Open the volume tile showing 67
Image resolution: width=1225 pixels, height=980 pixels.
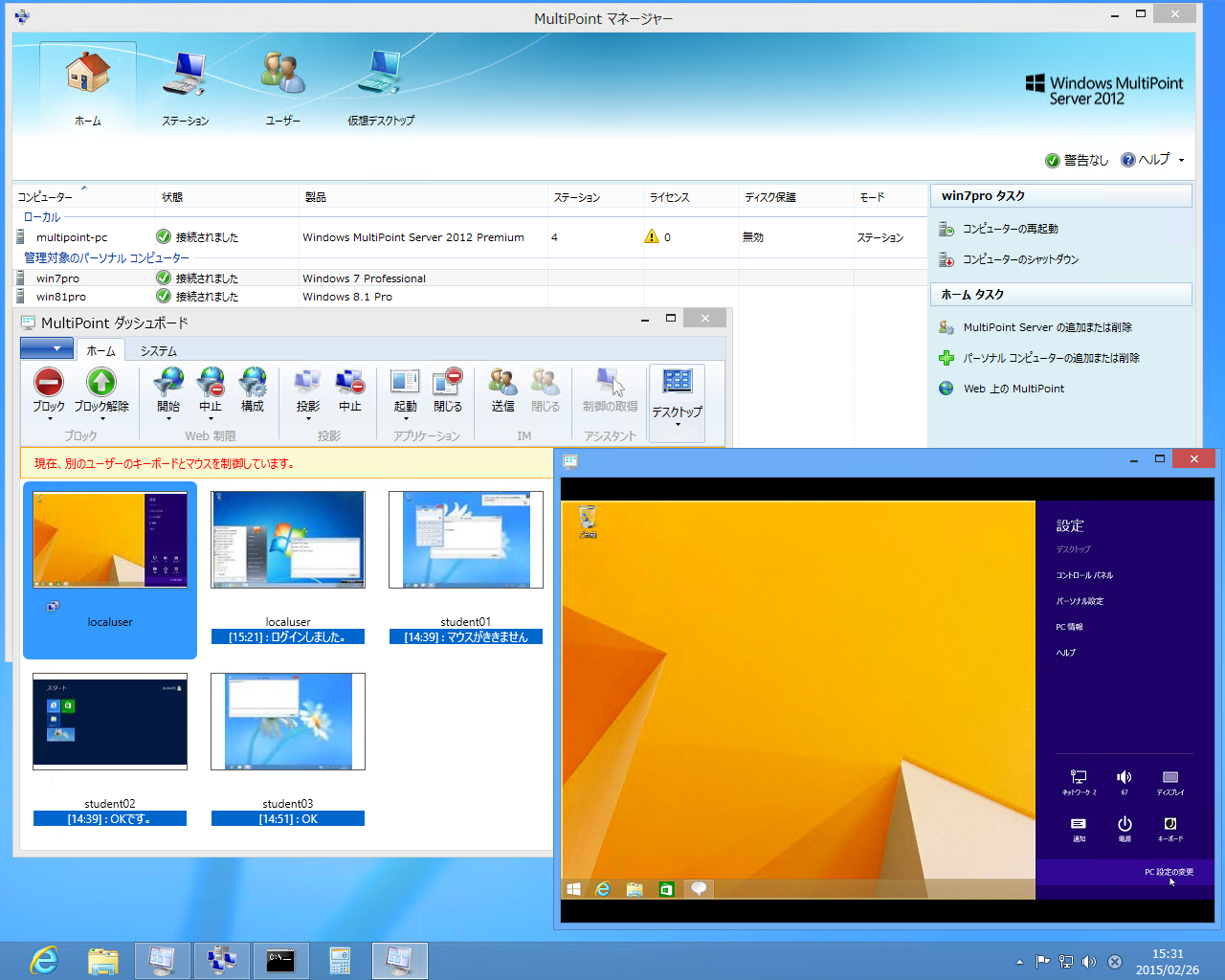[x=1125, y=778]
